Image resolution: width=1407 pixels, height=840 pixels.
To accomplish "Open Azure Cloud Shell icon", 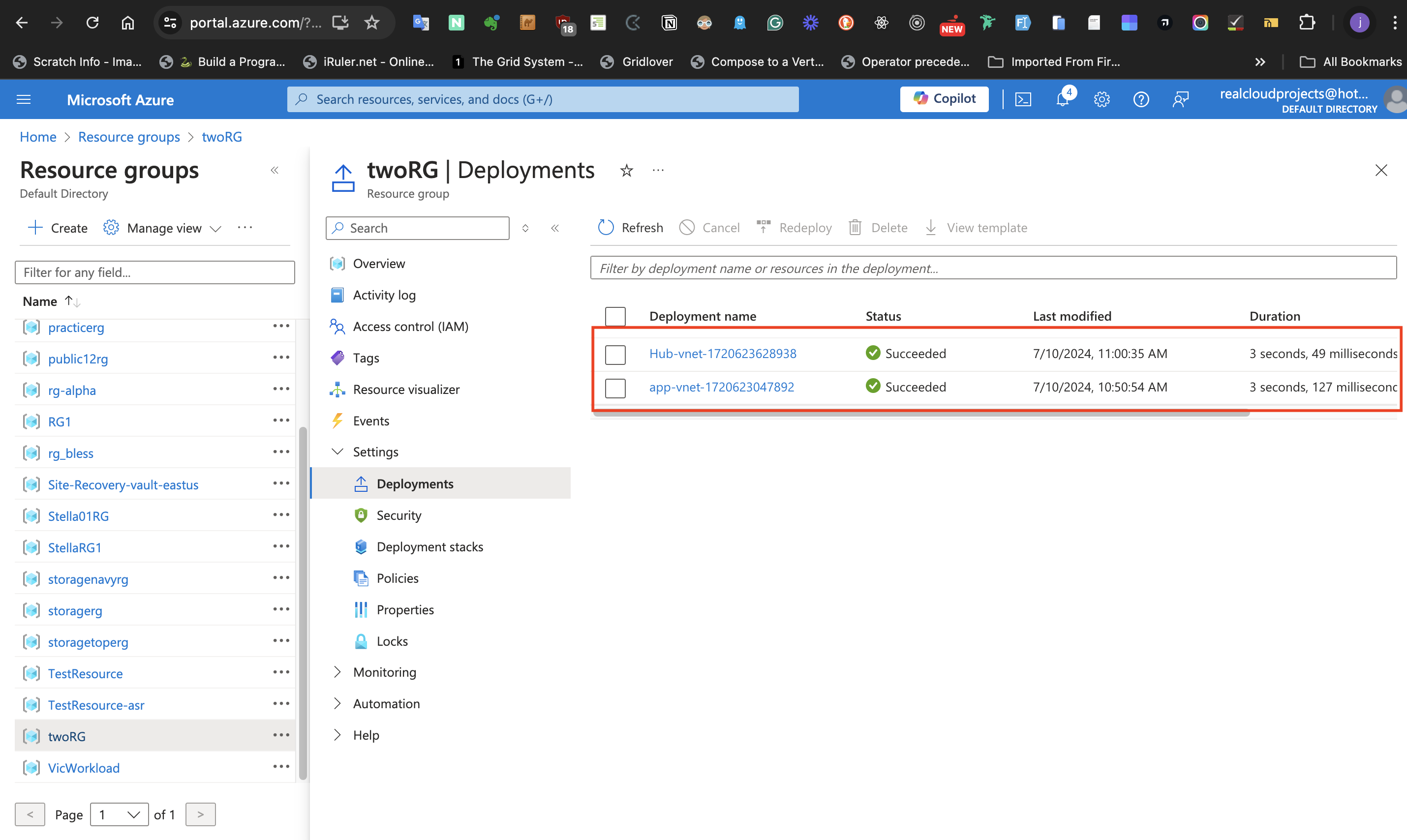I will tap(1023, 100).
